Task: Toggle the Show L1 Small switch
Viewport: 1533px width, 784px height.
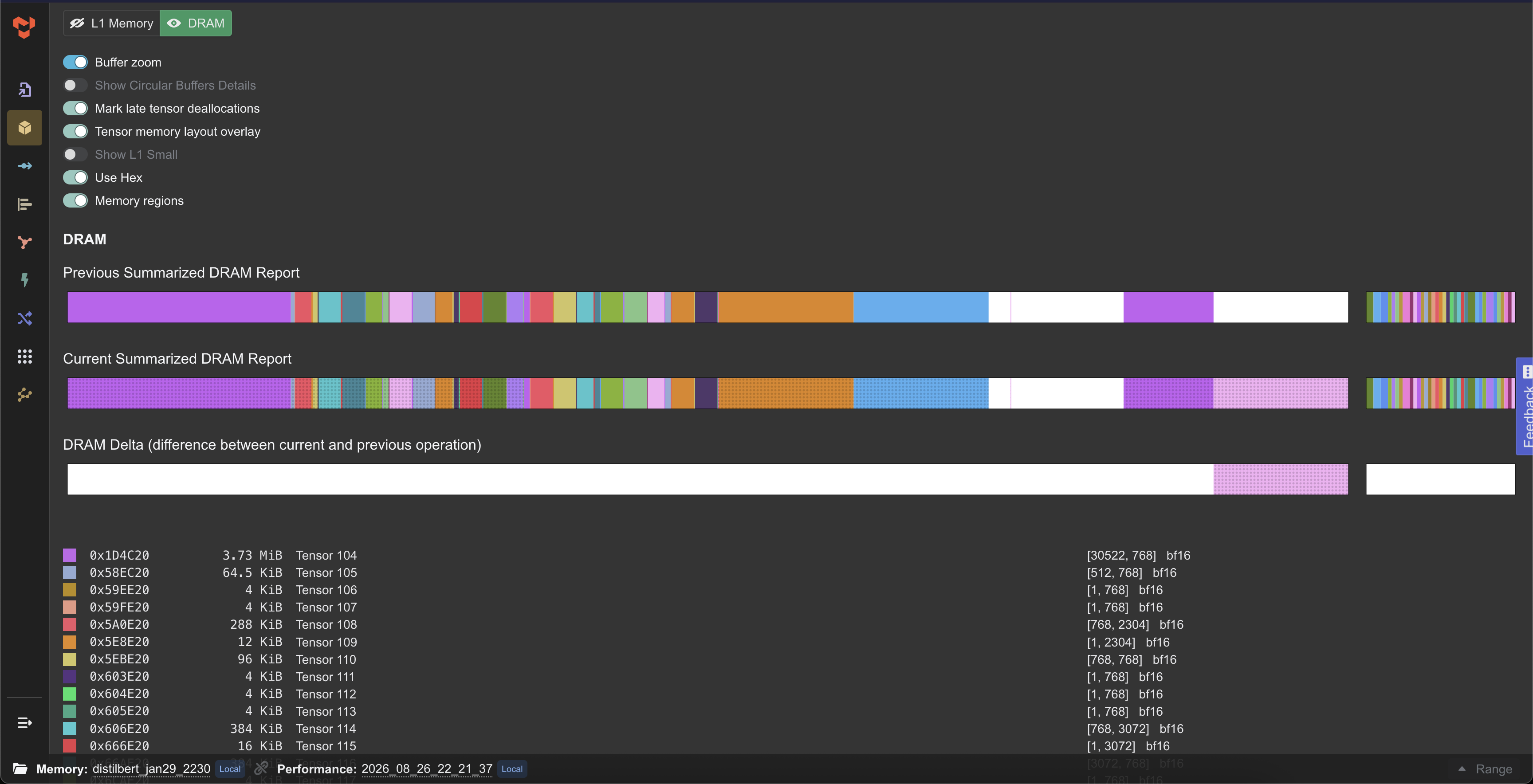Action: click(x=75, y=155)
